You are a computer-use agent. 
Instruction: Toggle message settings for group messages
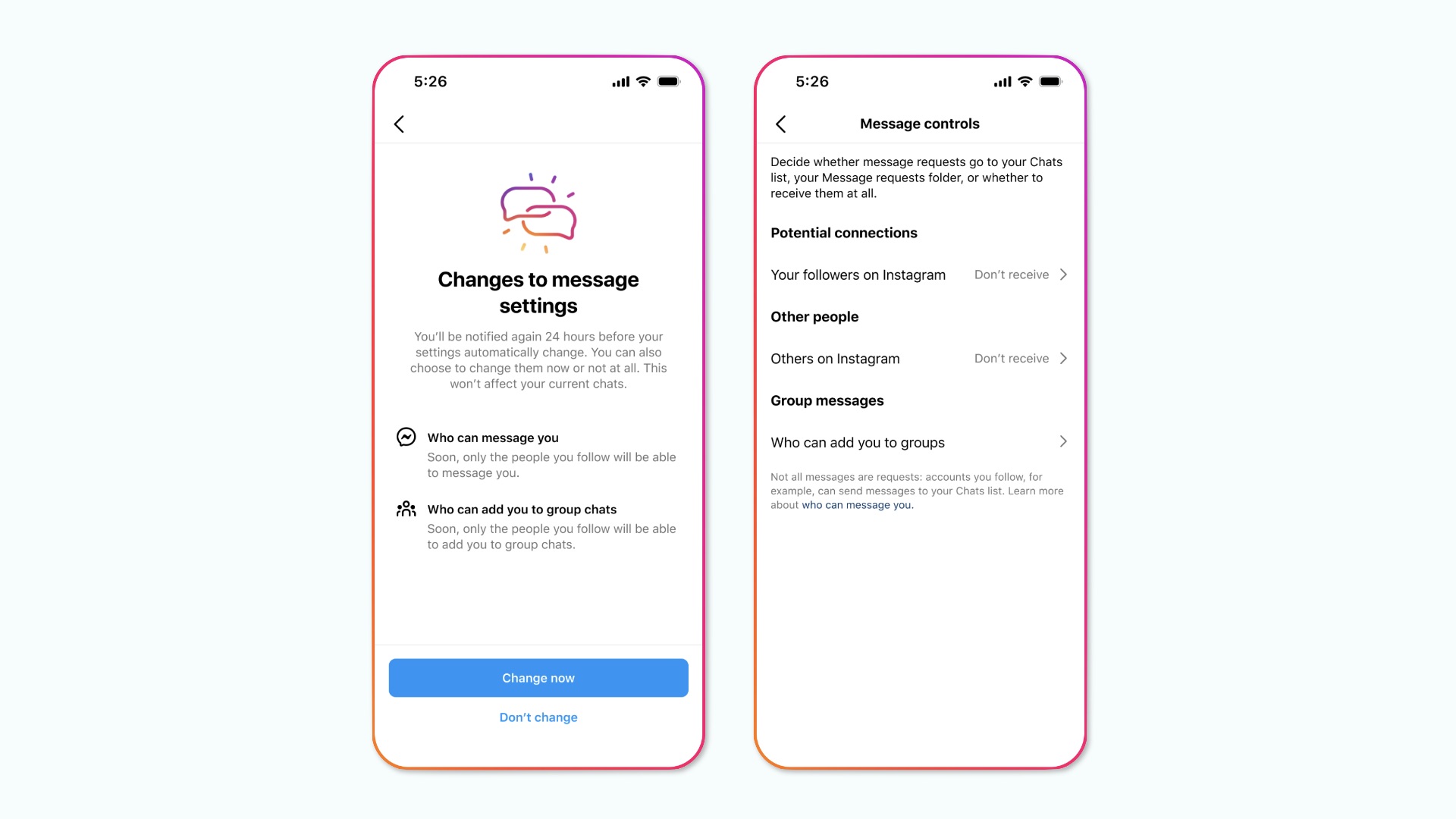tap(917, 442)
